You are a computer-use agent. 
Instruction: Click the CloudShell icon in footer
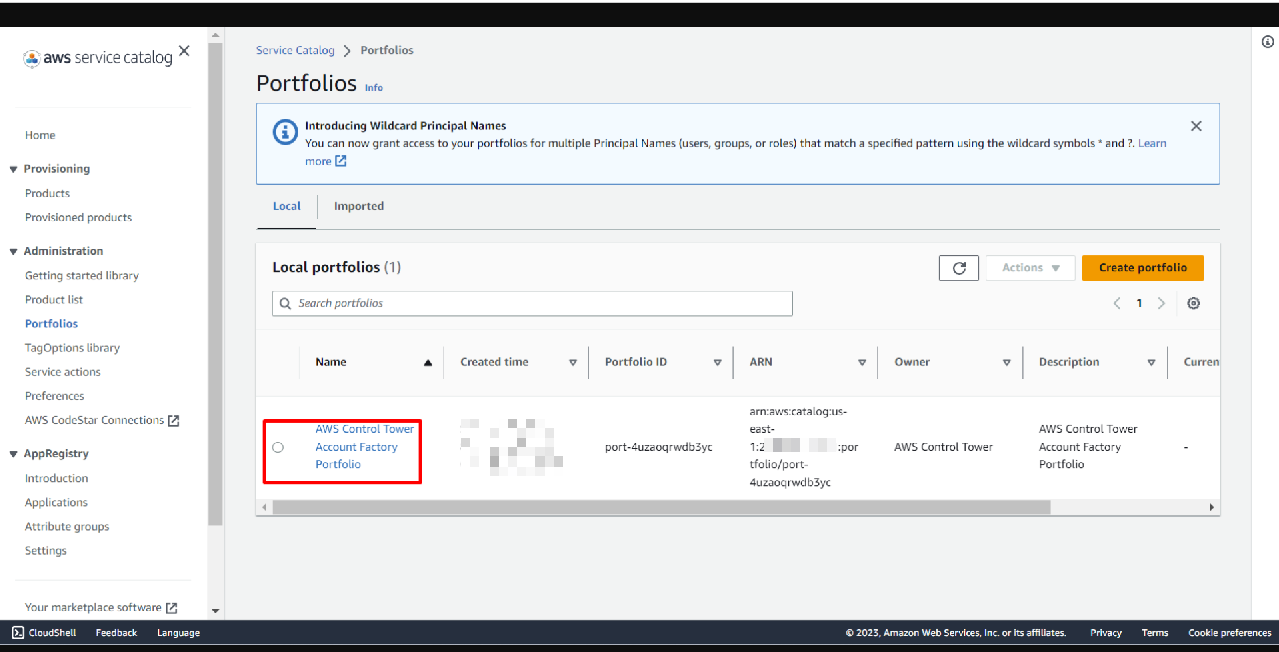point(18,633)
